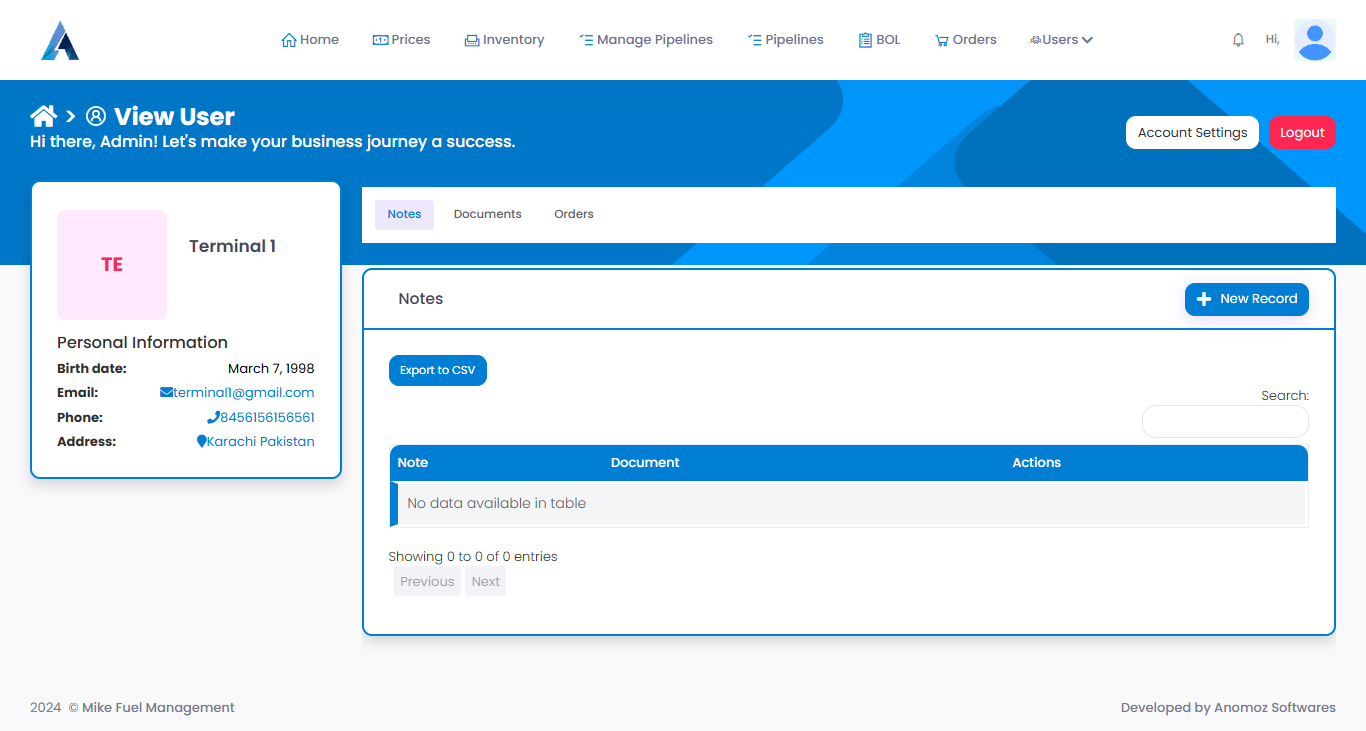Open Account Settings
This screenshot has height=731, width=1366.
(x=1192, y=133)
